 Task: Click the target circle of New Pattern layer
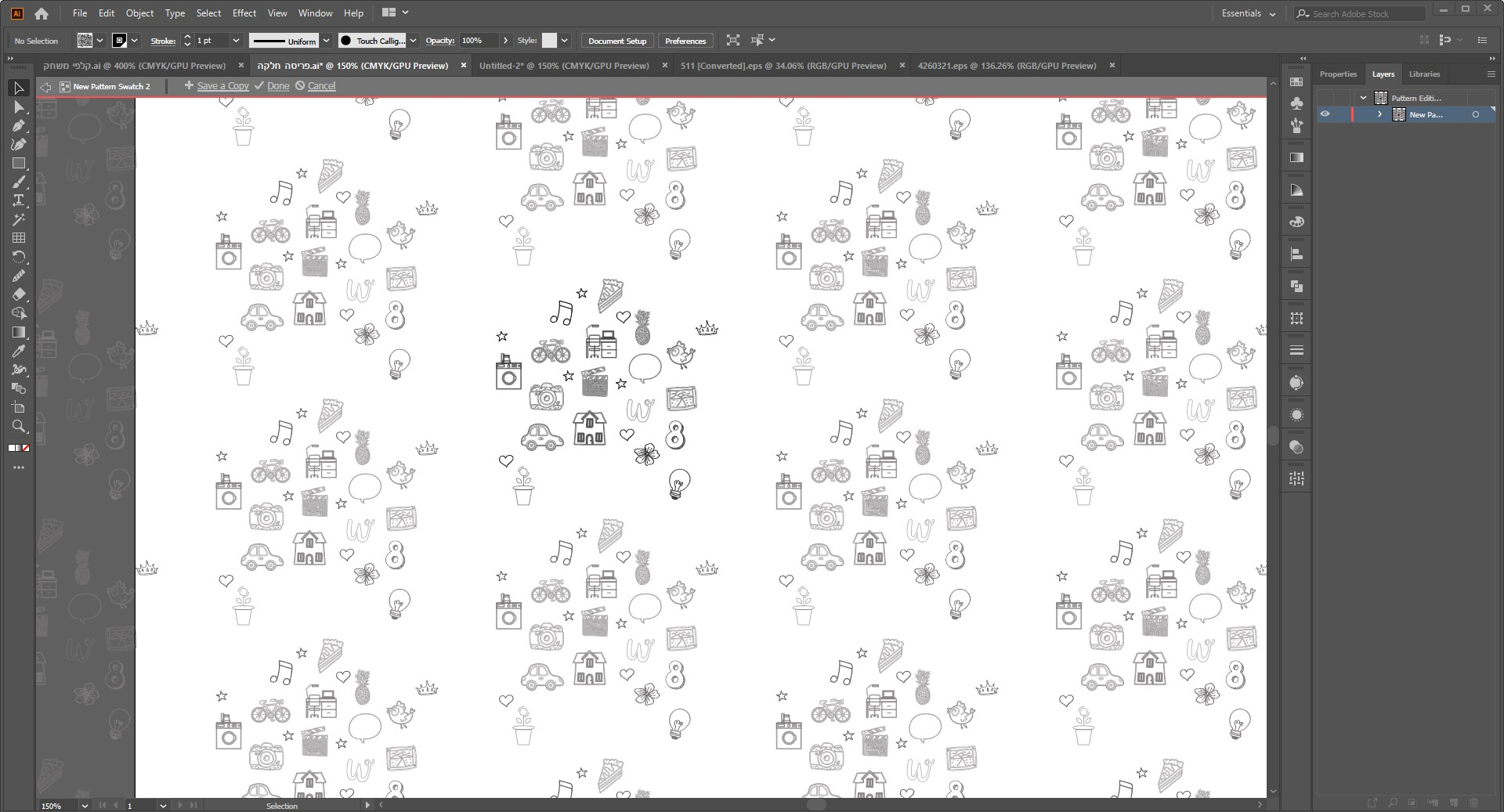click(1476, 114)
